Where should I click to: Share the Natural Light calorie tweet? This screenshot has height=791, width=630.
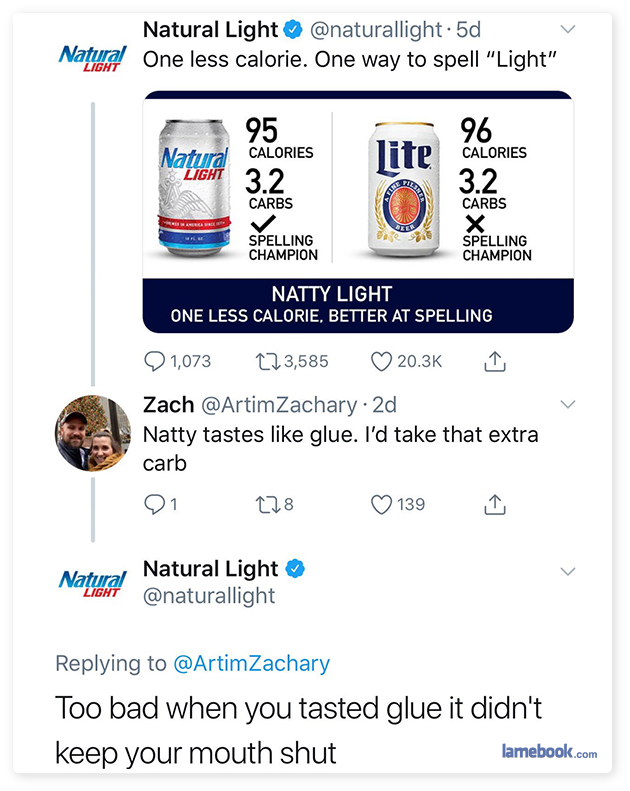pyautogui.click(x=495, y=362)
